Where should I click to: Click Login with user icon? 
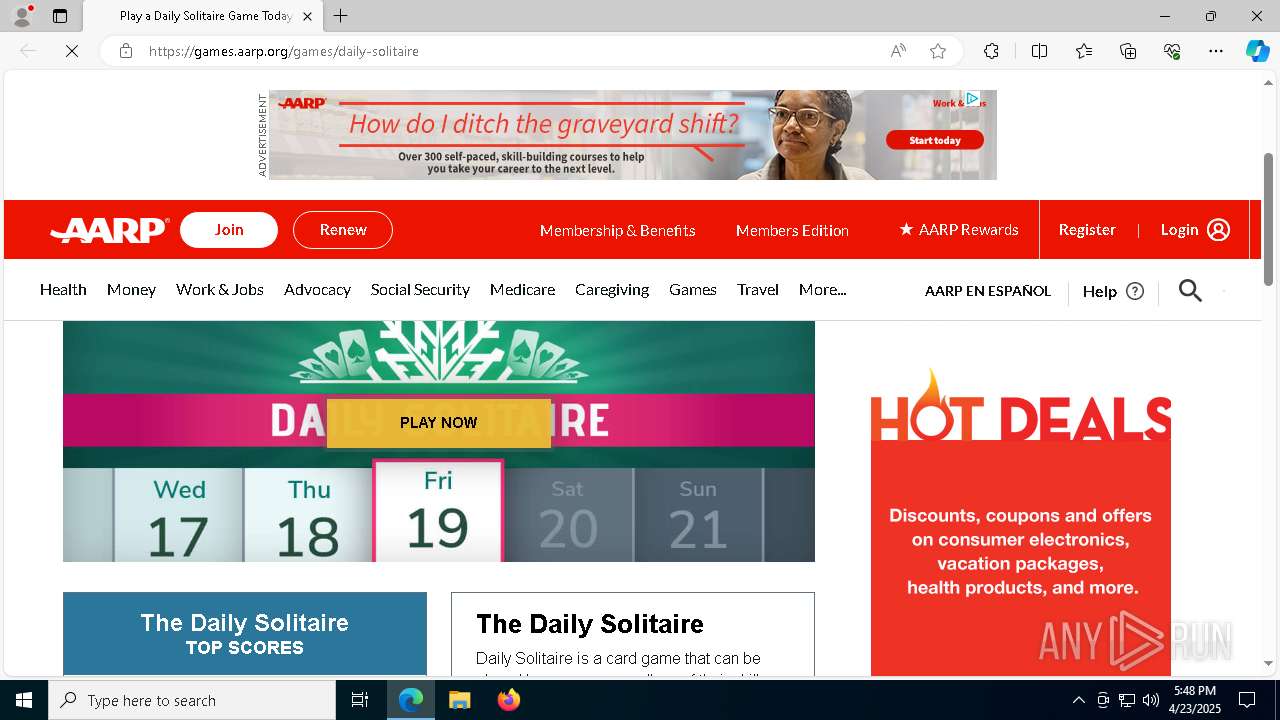tap(1195, 230)
